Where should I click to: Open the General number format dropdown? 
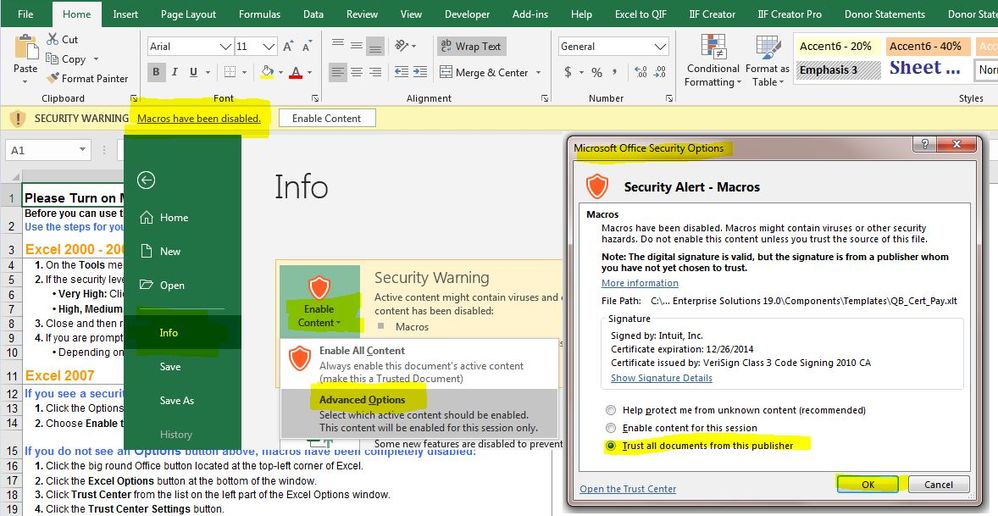pos(659,46)
